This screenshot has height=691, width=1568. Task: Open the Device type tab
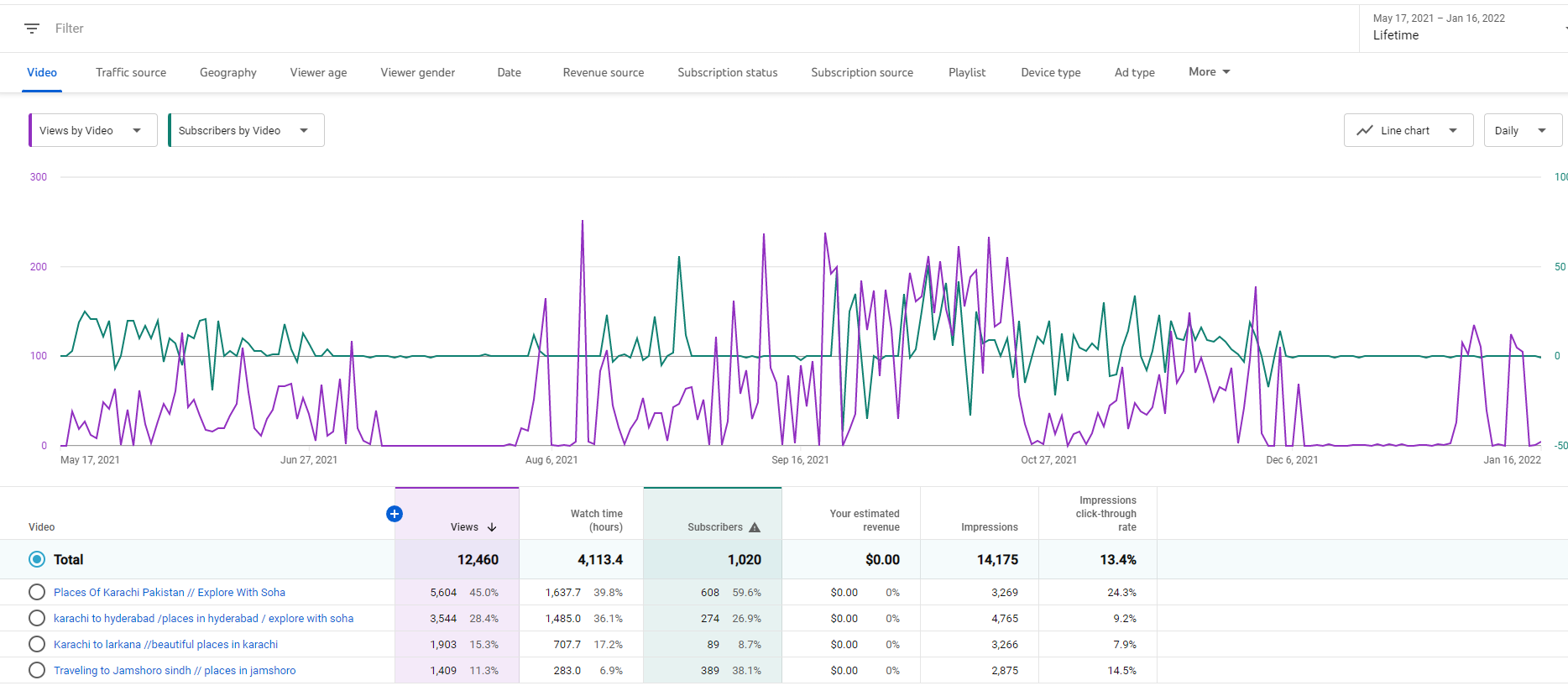[x=1050, y=72]
